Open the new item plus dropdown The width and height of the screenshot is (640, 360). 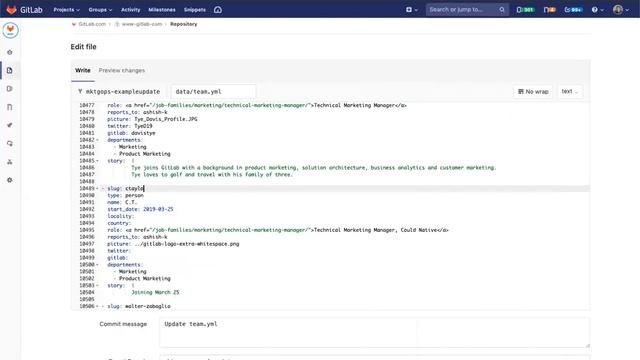tap(411, 9)
